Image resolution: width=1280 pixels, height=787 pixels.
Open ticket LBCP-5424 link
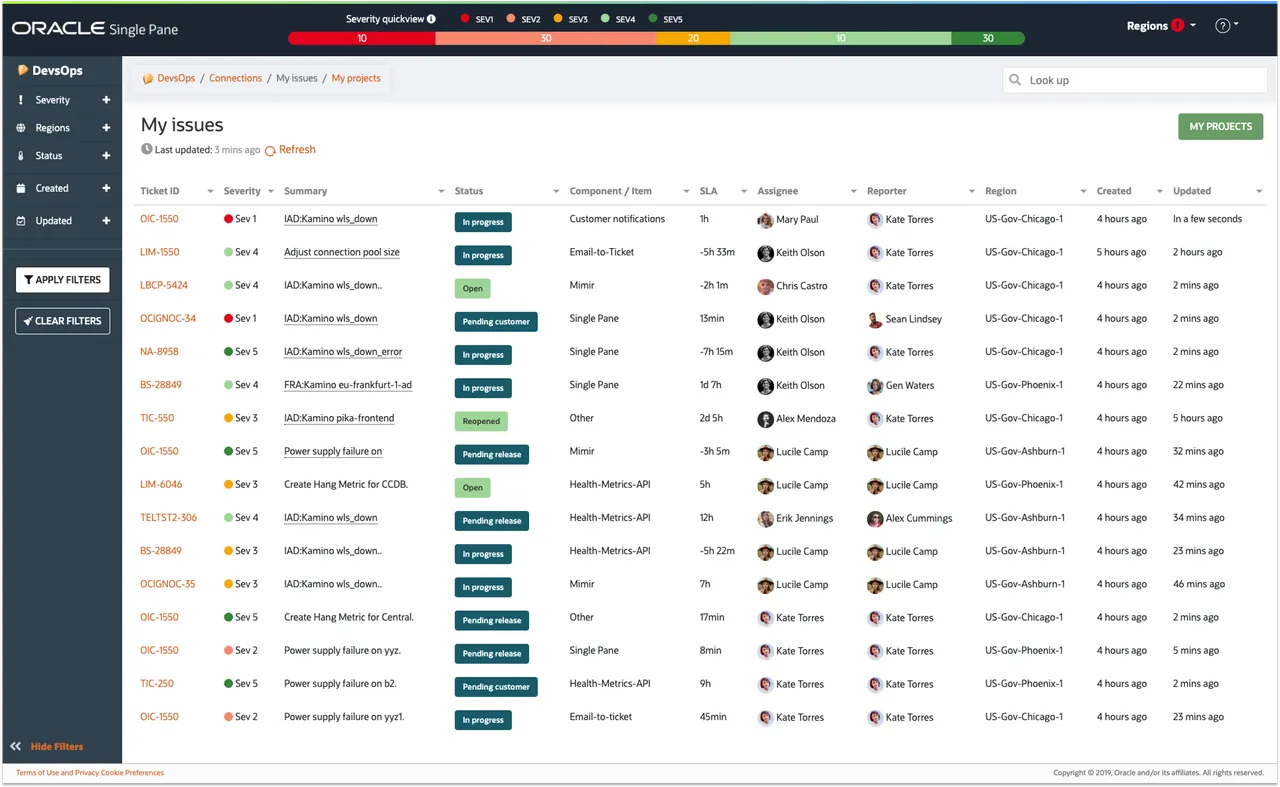pyautogui.click(x=164, y=285)
